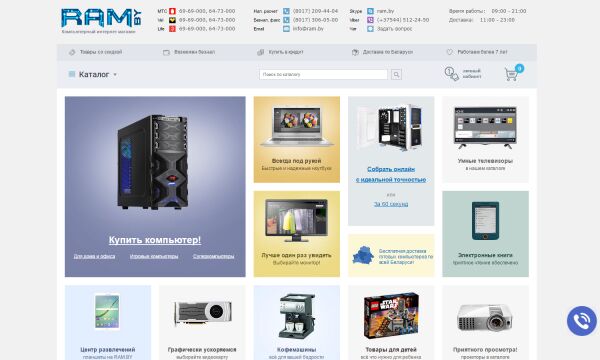Click the cart item count badge

click(x=519, y=68)
